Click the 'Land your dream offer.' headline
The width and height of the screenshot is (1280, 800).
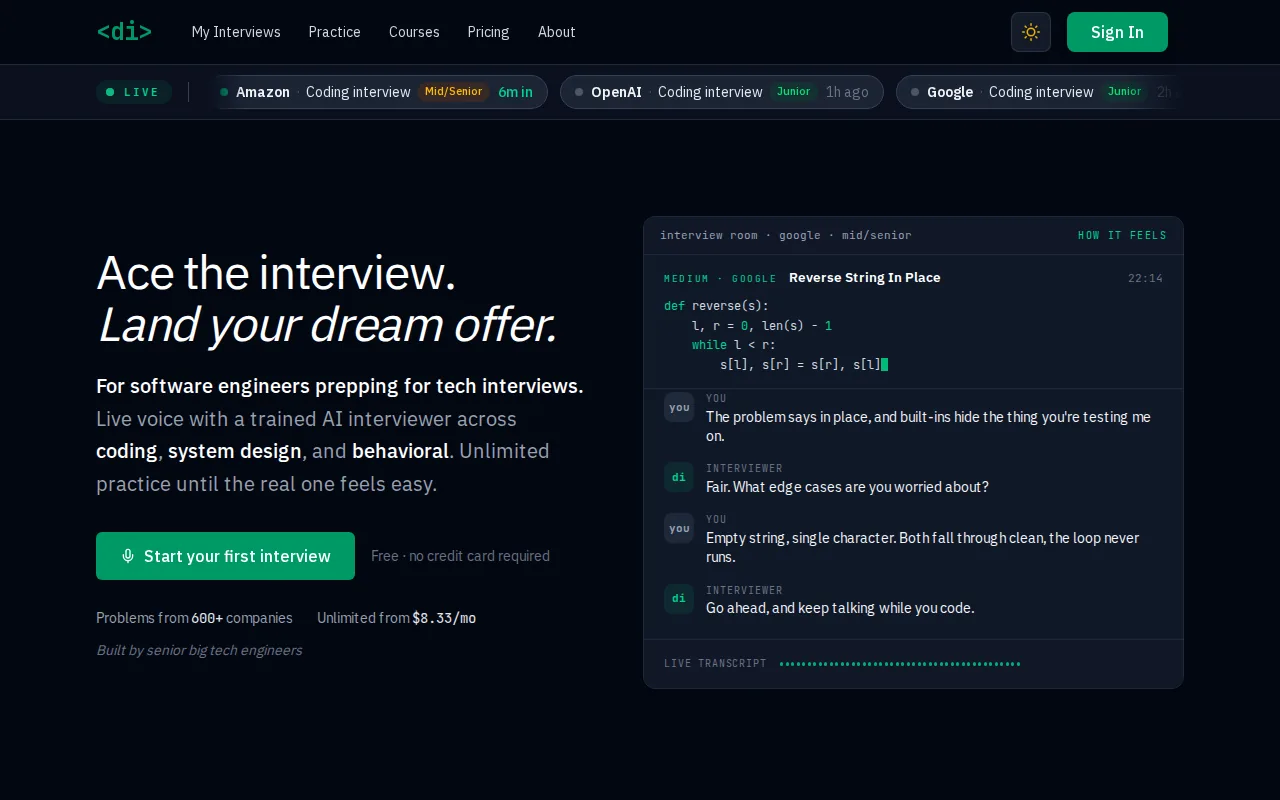point(326,325)
